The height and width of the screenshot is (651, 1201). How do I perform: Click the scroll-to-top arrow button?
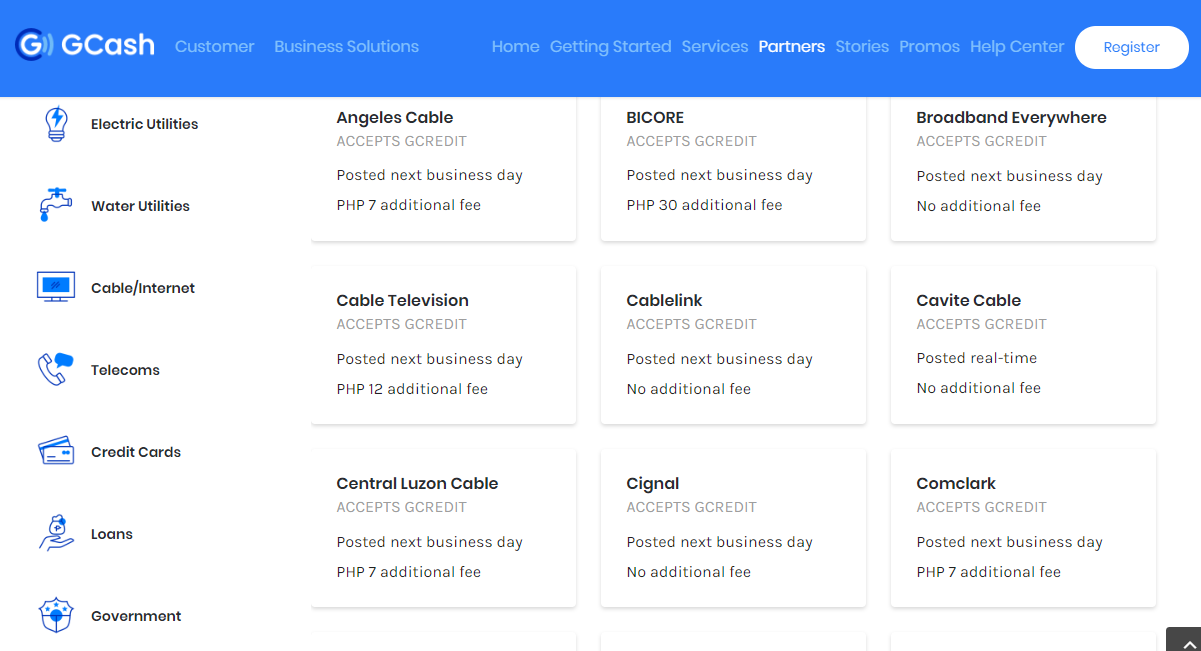click(1183, 640)
